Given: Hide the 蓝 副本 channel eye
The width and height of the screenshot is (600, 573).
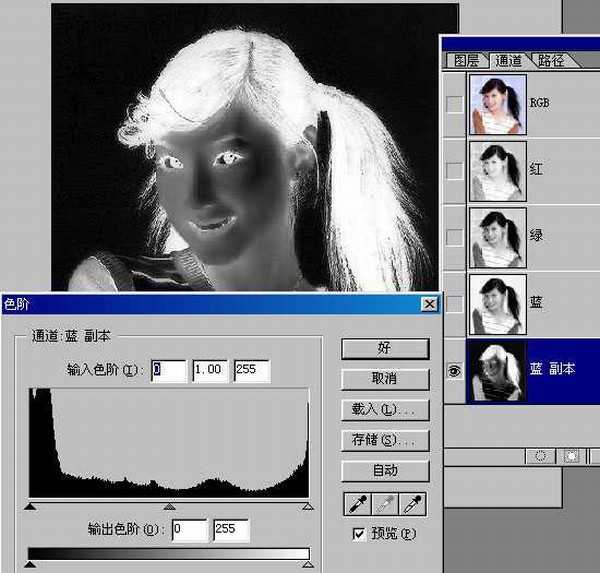Looking at the screenshot, I should tap(454, 370).
